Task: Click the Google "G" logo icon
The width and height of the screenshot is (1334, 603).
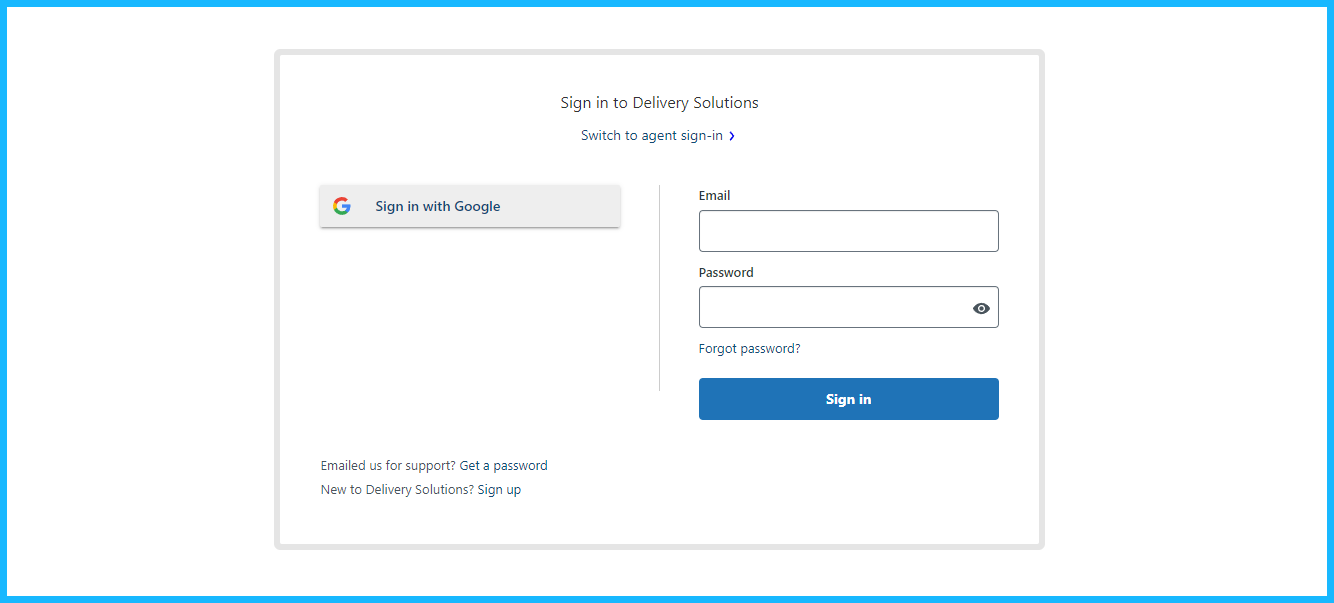Action: tap(342, 206)
